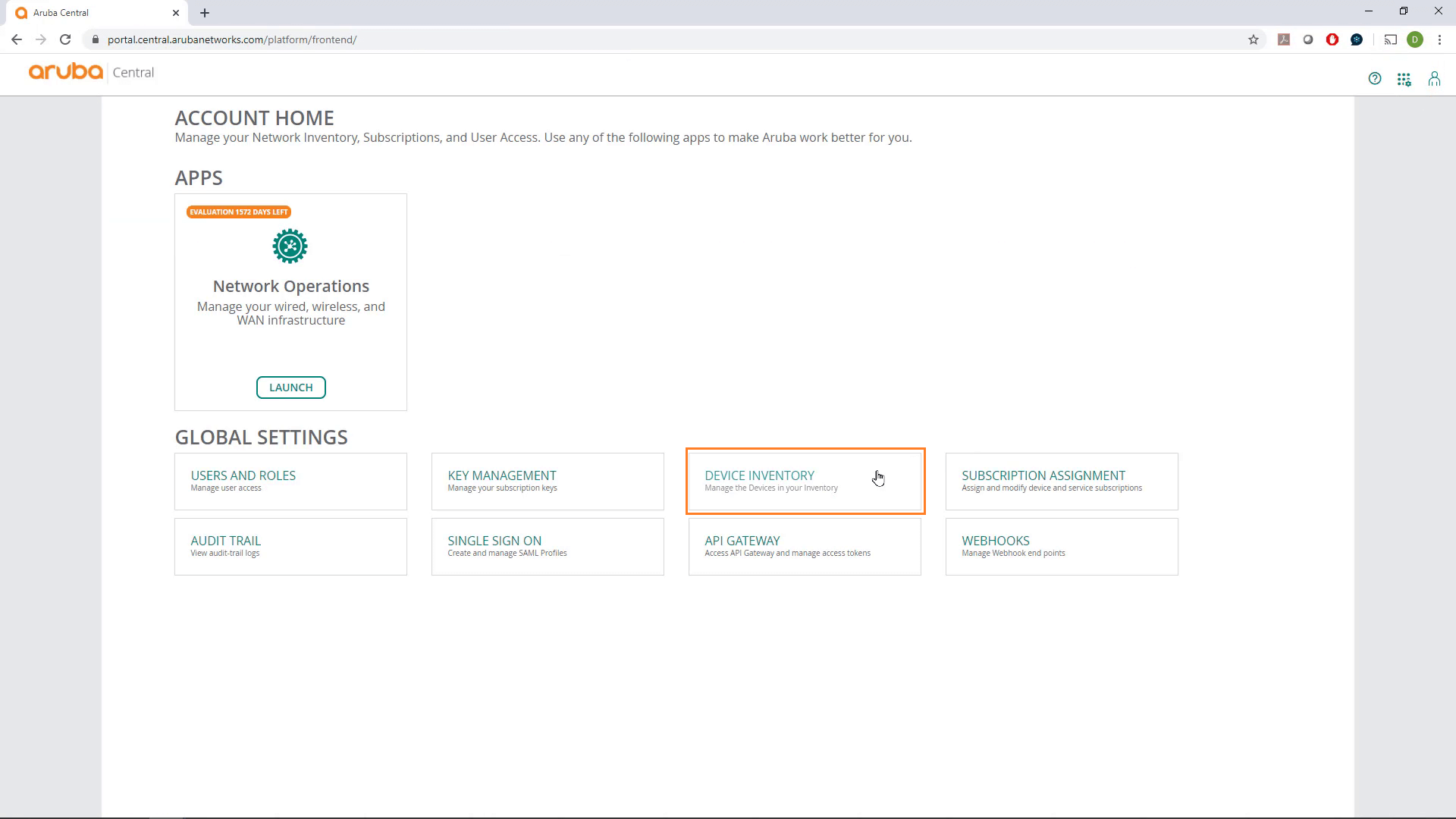This screenshot has width=1456, height=819.
Task: Open the browser profile avatar D
Action: click(x=1417, y=39)
